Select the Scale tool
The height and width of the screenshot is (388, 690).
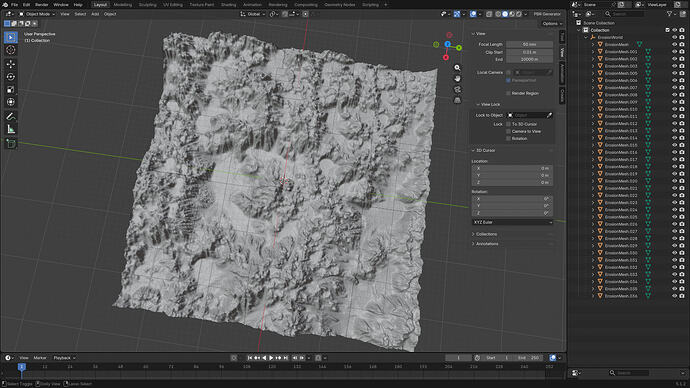11,90
